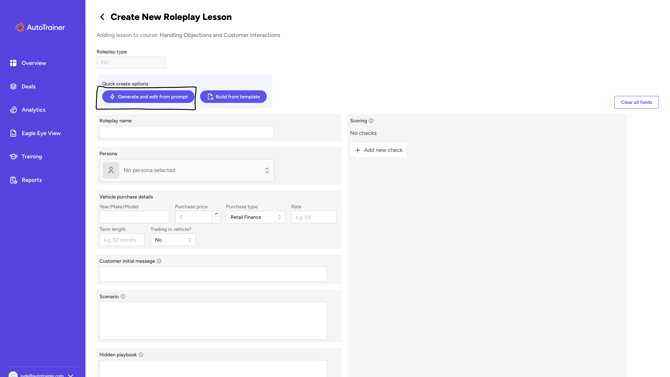The width and height of the screenshot is (670, 377).
Task: Click the Reports icon in sidebar
Action: coord(13,180)
